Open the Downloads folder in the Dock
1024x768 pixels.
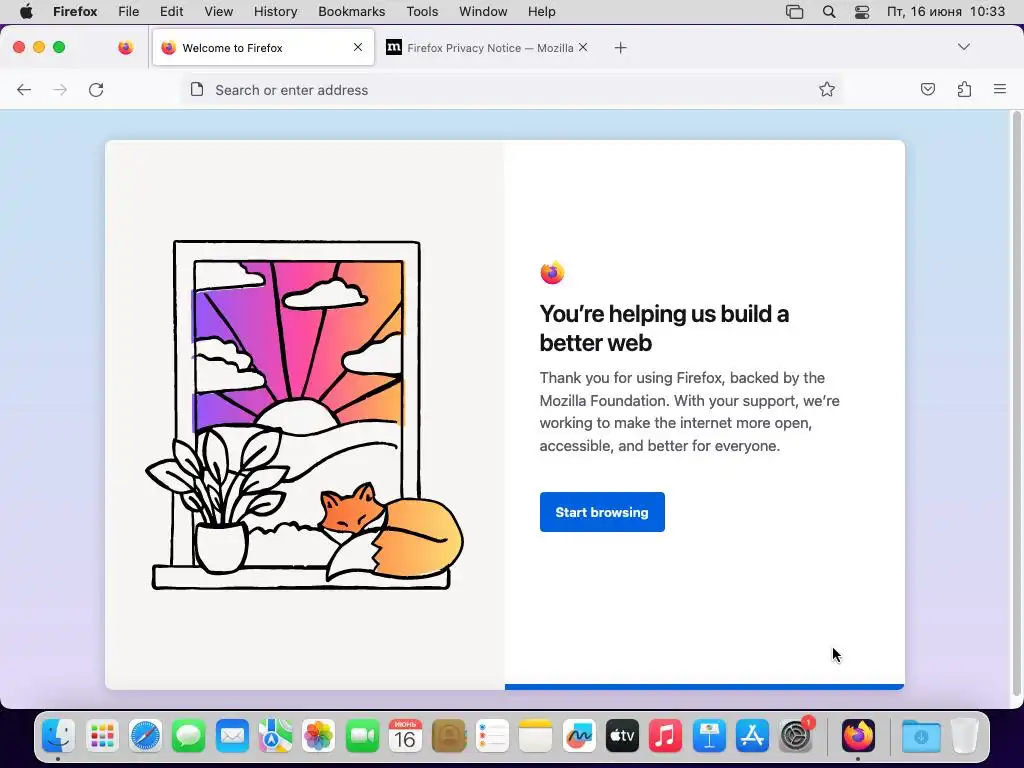tap(921, 736)
